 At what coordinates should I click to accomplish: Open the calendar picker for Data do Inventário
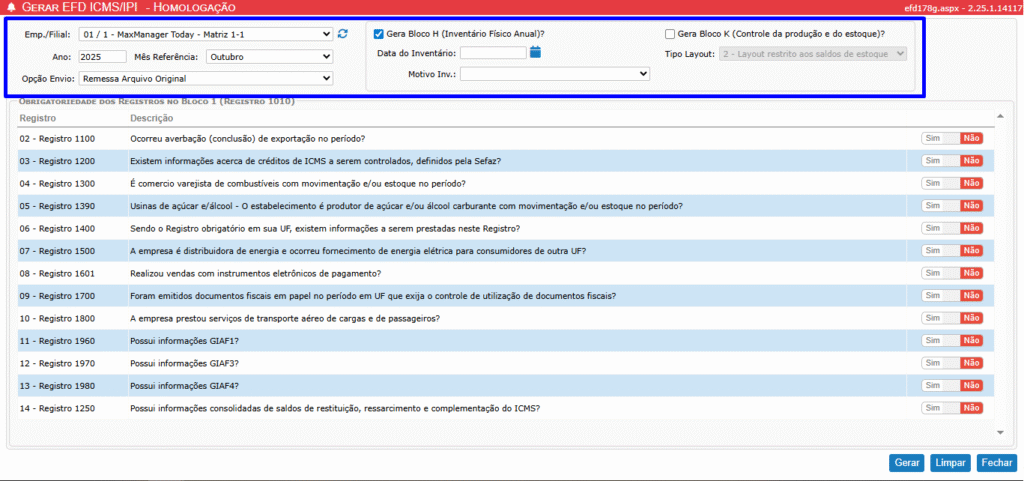(x=535, y=53)
